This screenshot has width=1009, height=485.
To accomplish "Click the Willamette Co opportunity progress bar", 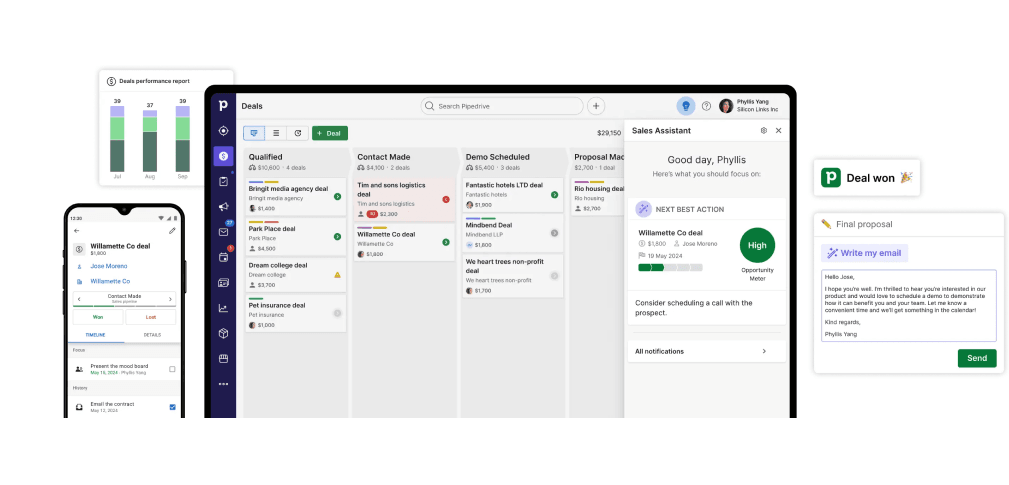I will (670, 268).
